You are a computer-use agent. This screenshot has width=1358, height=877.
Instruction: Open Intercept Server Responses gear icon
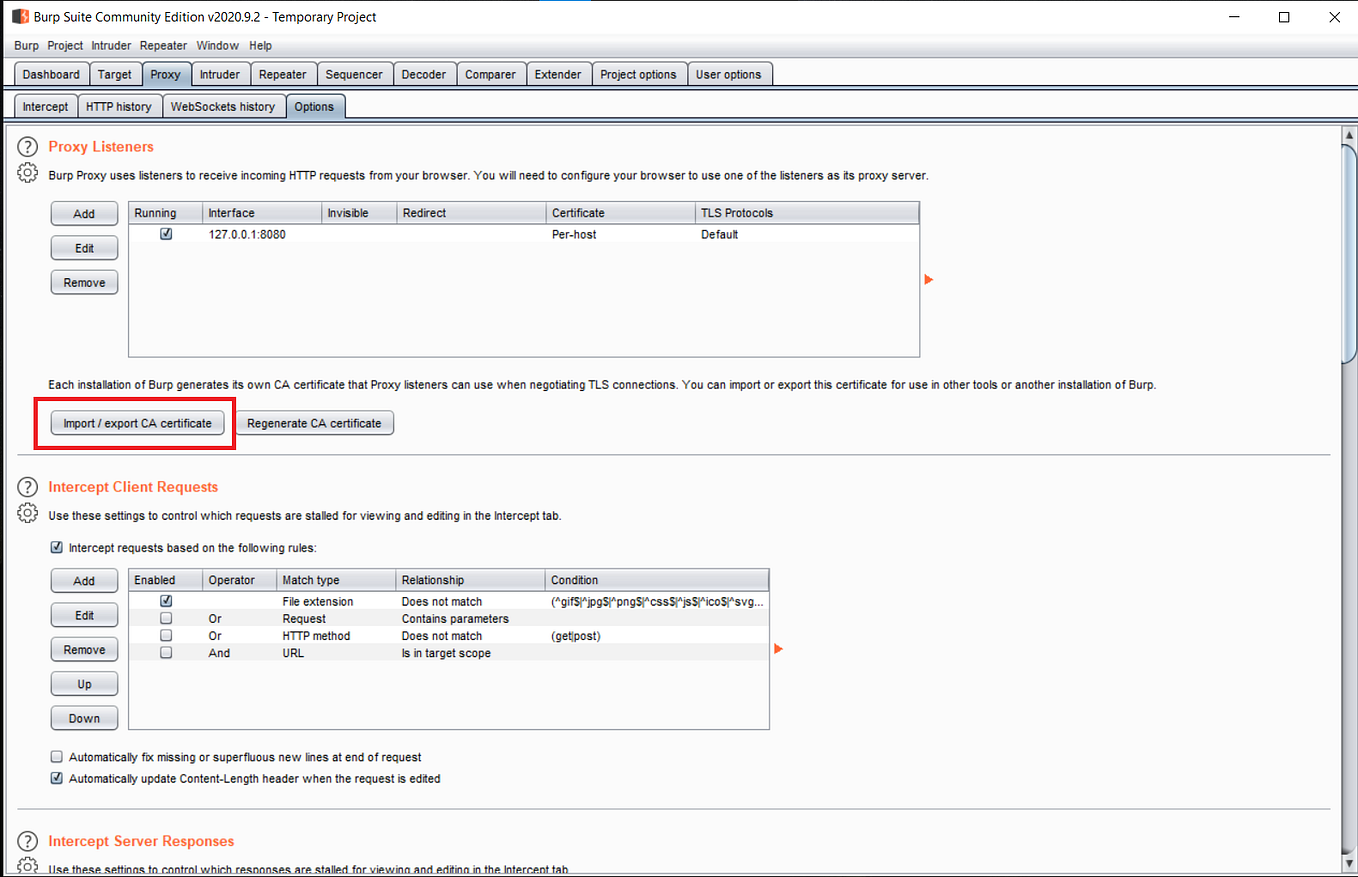(28, 866)
